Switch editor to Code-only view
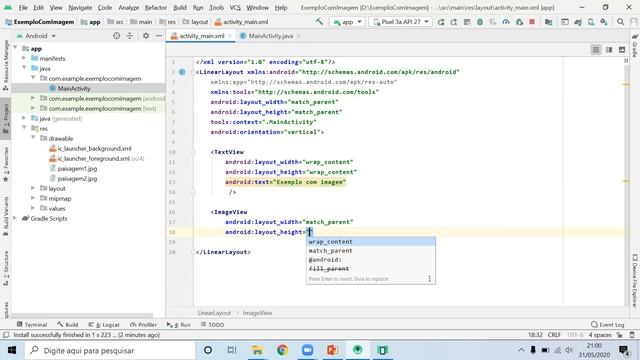This screenshot has width=640, height=360. [596, 50]
